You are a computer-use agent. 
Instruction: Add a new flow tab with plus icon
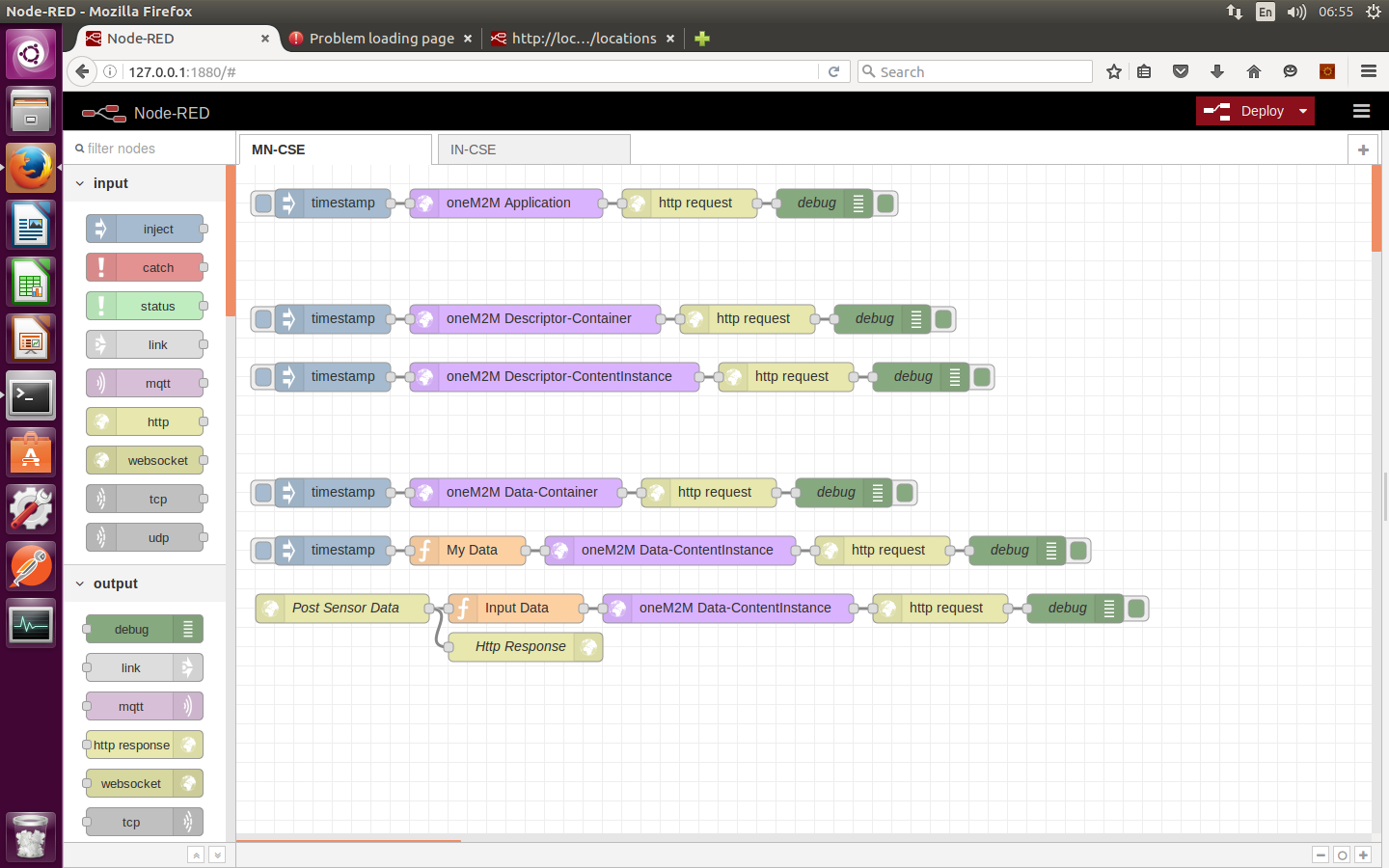(1363, 149)
